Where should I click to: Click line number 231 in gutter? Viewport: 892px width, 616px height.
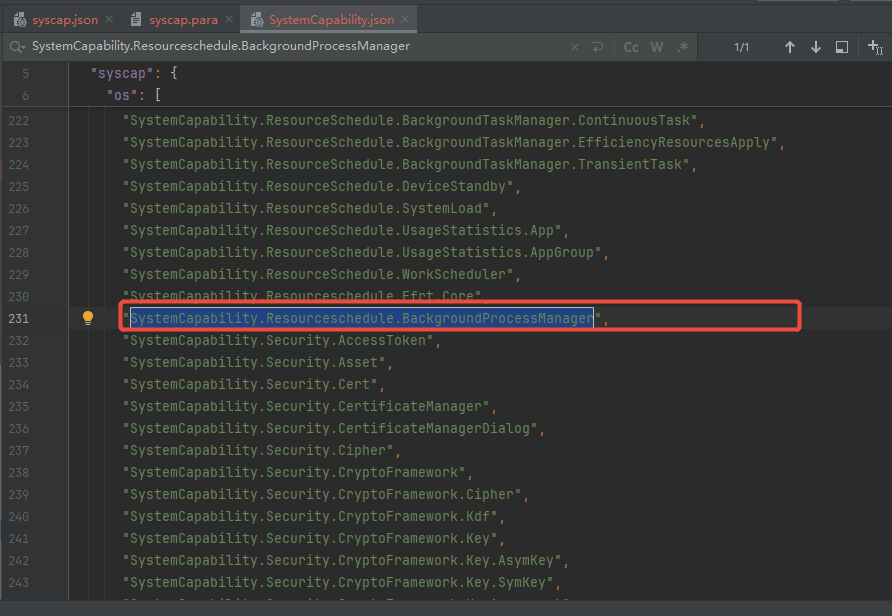coord(18,319)
